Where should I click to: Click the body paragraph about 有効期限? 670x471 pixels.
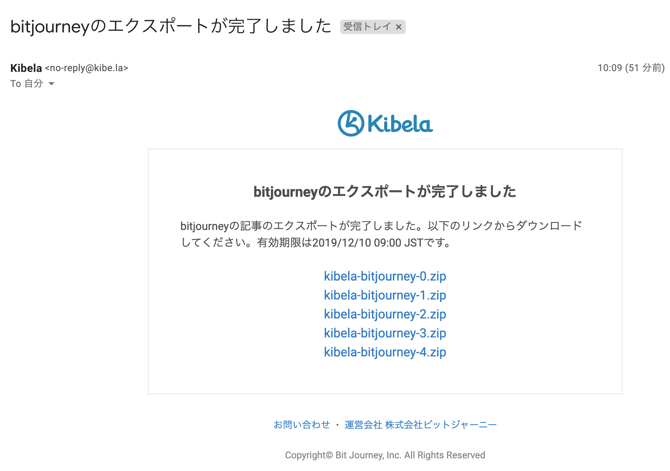pyautogui.click(x=381, y=234)
